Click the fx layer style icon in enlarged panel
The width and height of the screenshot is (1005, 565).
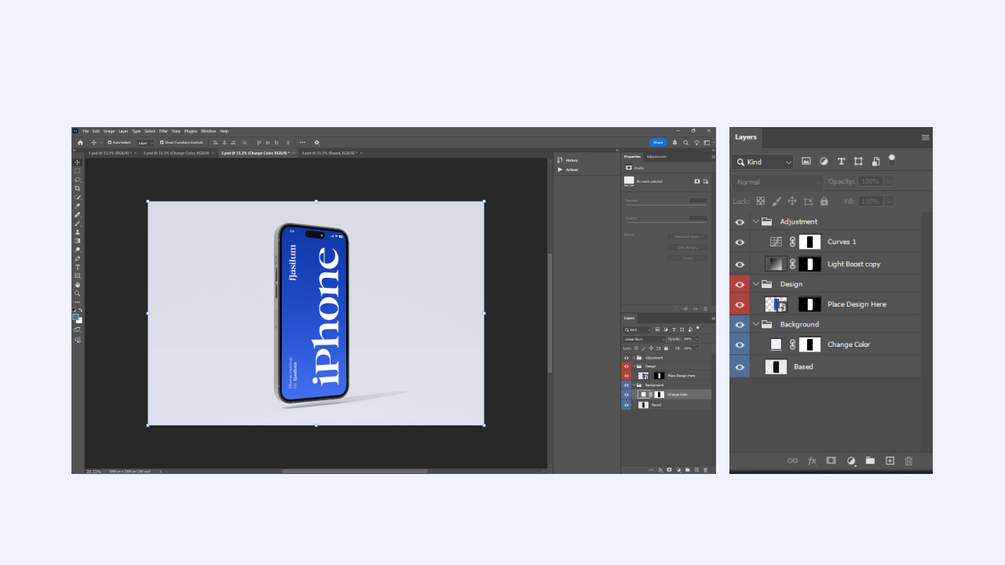tap(812, 461)
